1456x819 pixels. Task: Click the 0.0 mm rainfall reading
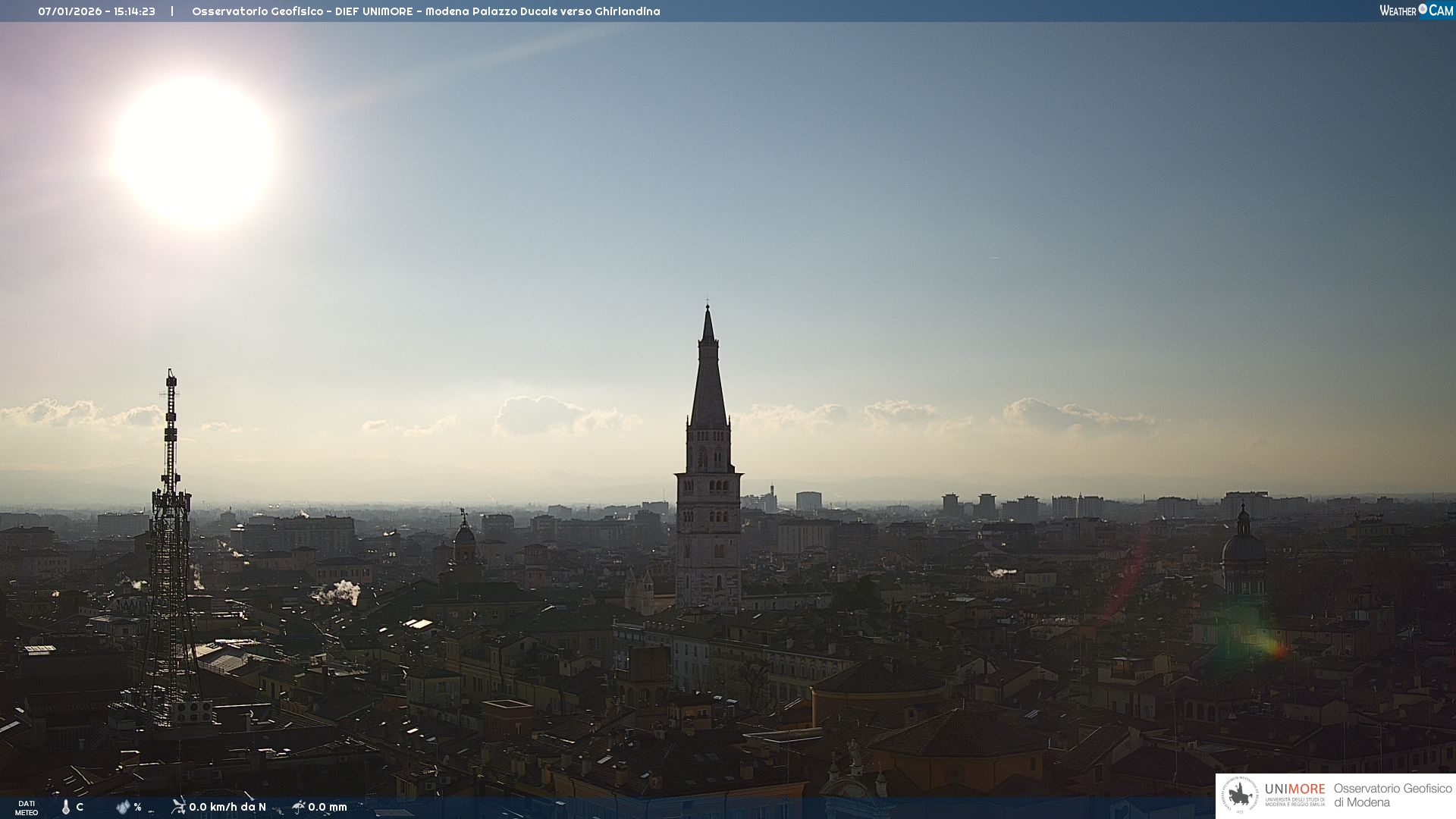(328, 807)
